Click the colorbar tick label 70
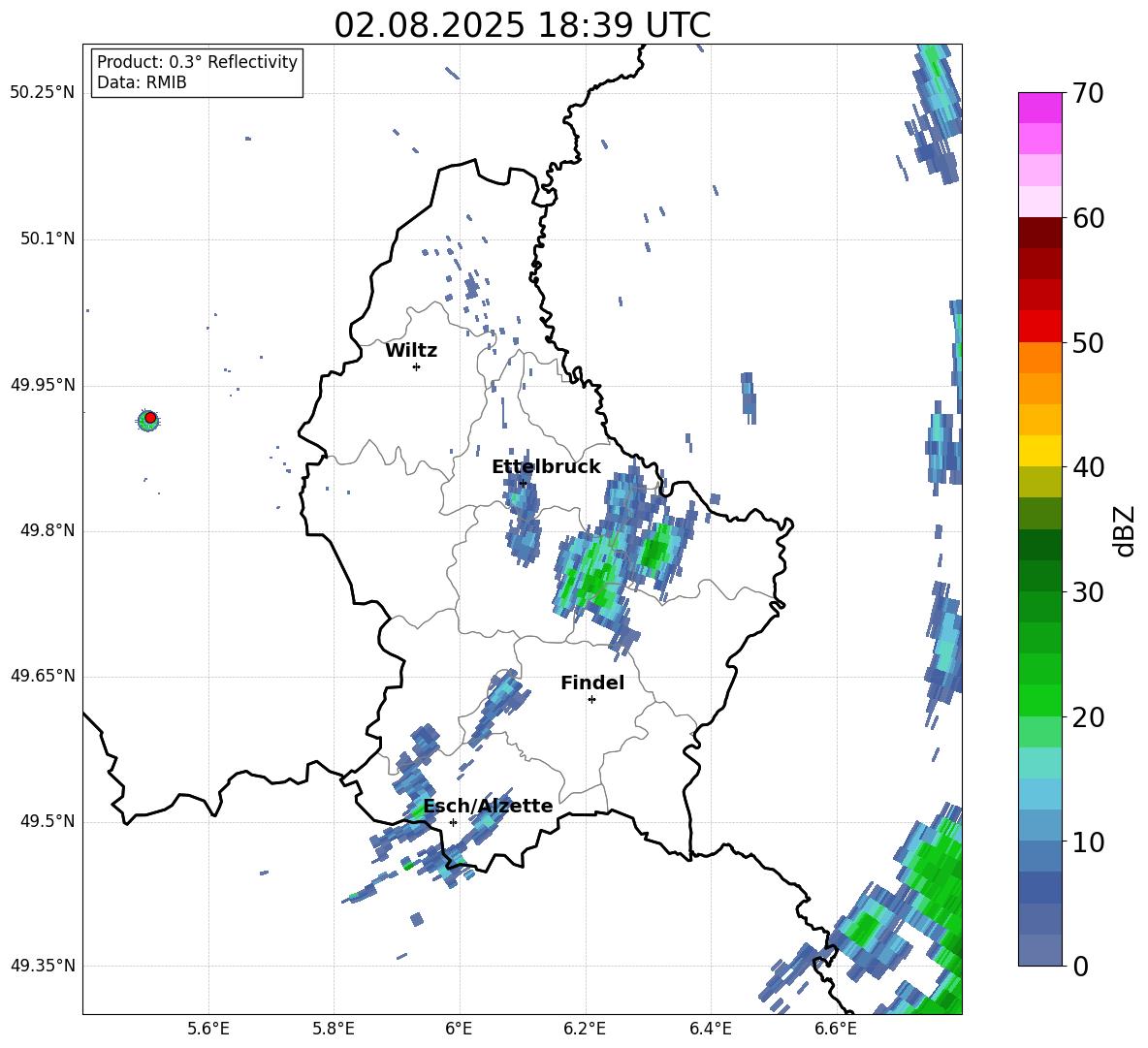This screenshot has width=1148, height=1048. [x=1088, y=93]
